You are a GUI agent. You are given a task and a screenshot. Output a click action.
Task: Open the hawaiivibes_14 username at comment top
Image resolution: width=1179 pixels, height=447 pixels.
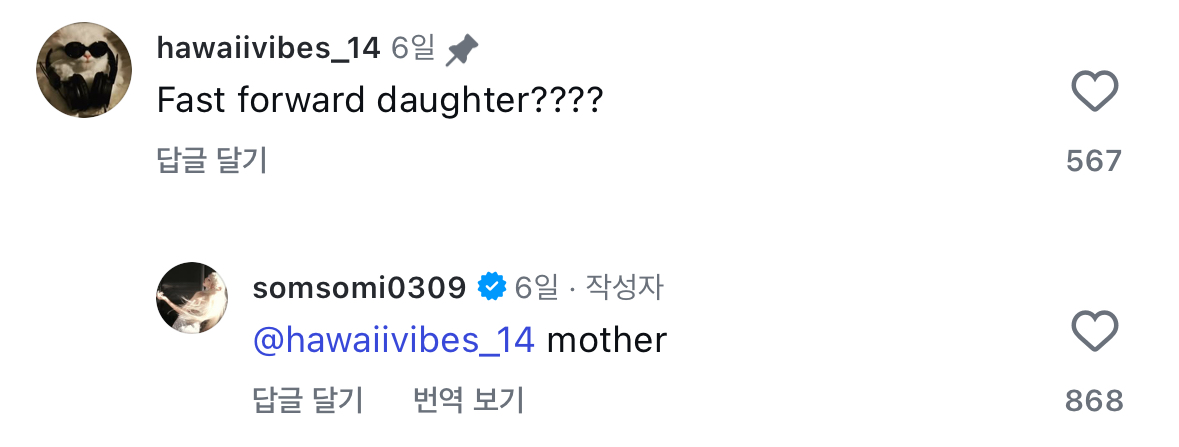click(268, 48)
